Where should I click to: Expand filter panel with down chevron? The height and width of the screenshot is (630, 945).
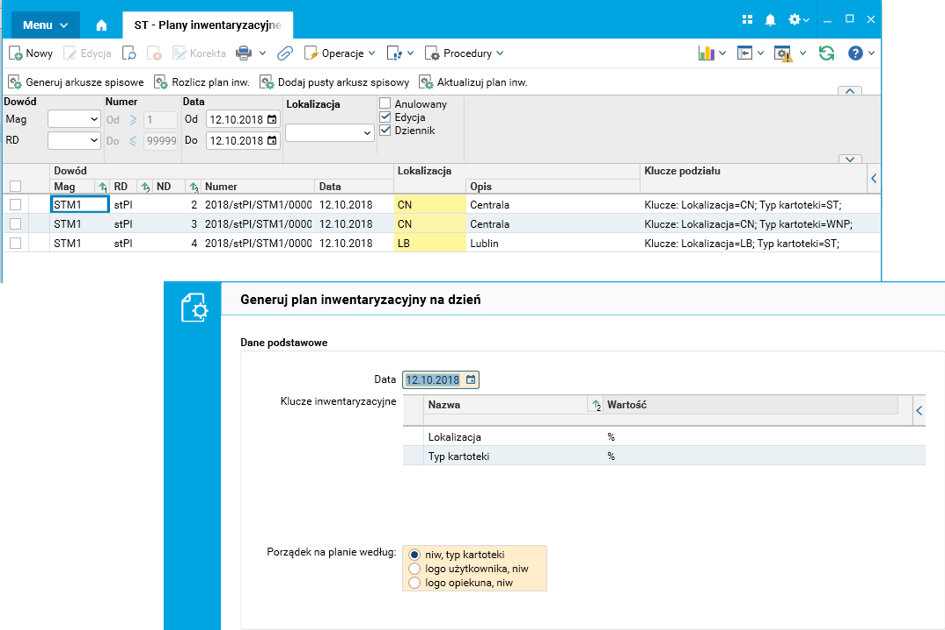coord(850,159)
